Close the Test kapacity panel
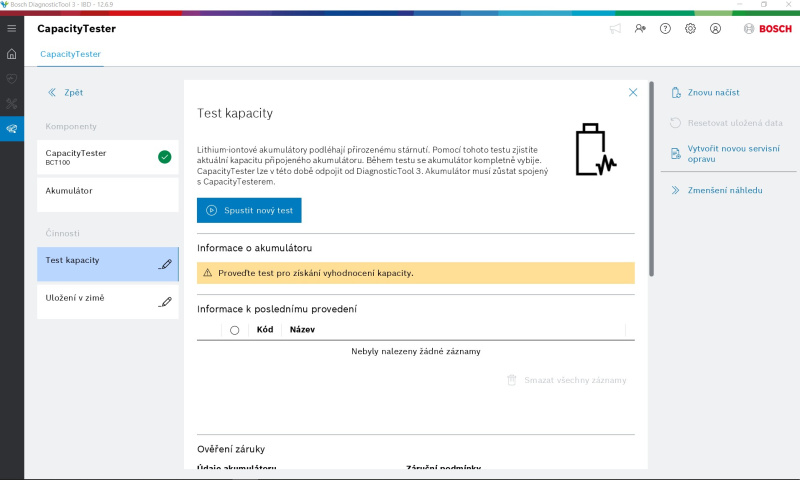 pyautogui.click(x=633, y=92)
